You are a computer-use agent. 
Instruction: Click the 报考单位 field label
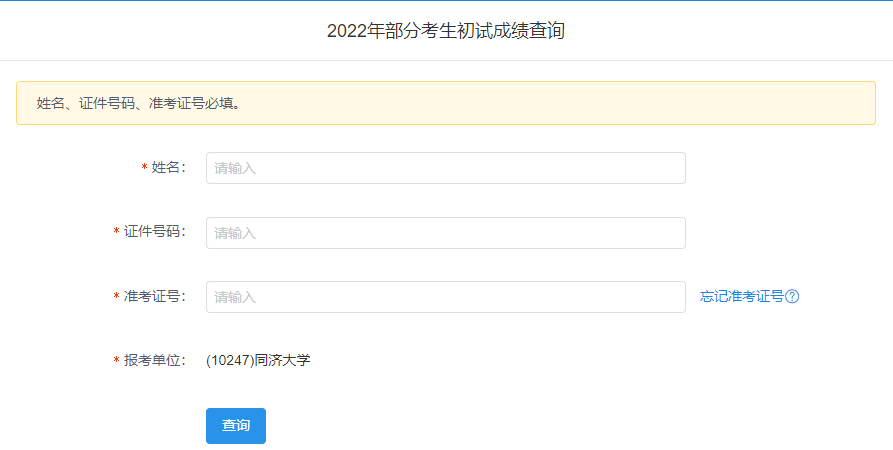(154, 360)
